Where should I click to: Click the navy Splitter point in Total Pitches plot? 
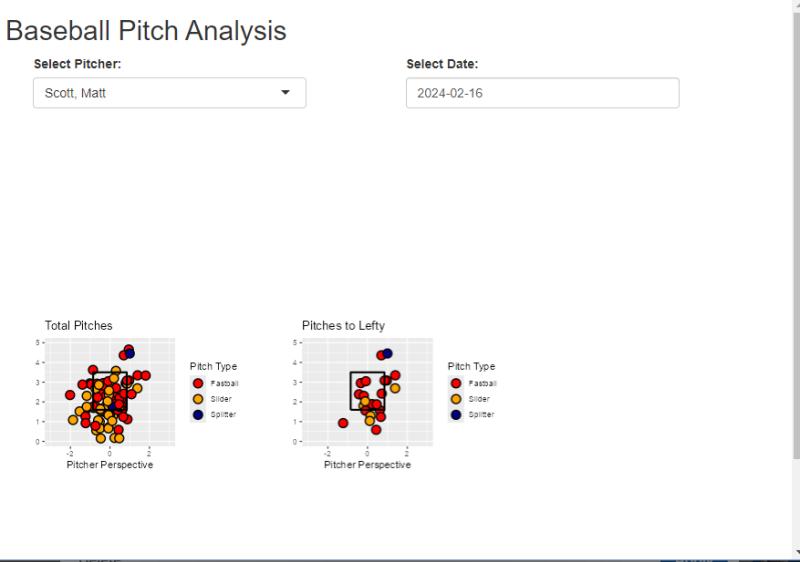coord(130,353)
